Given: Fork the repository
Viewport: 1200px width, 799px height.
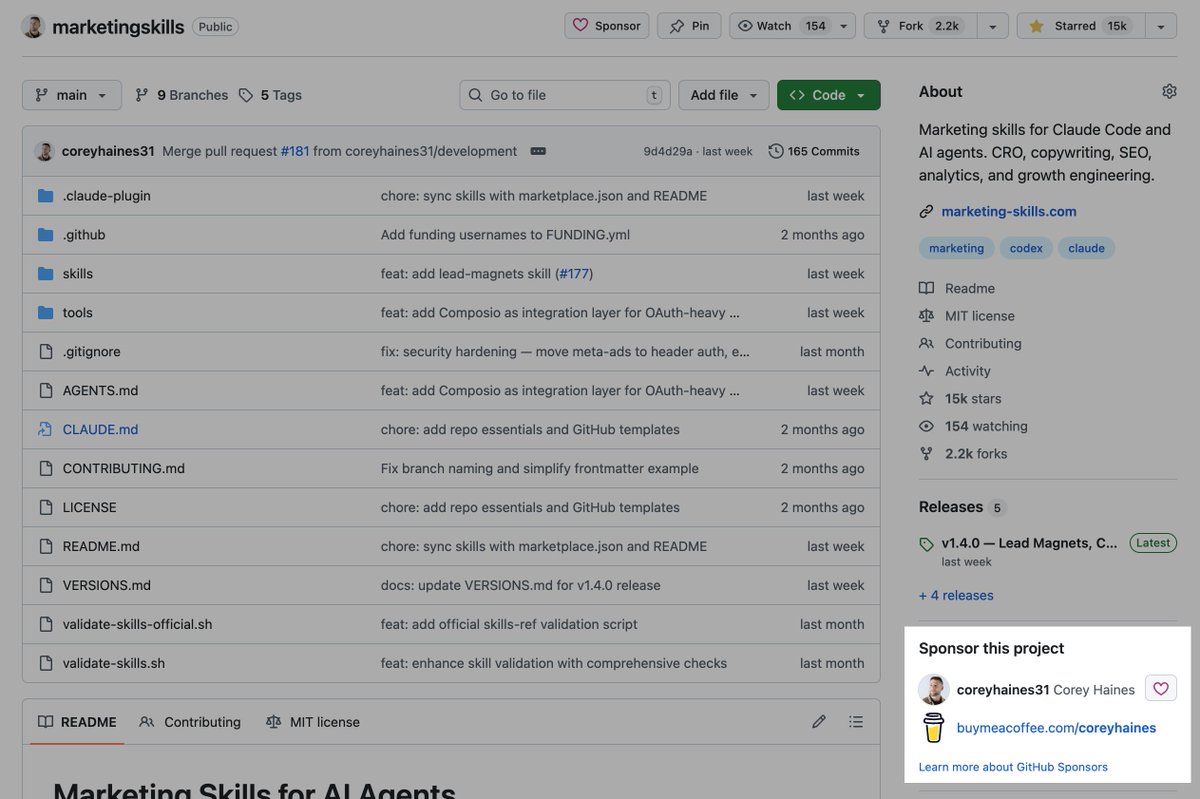Looking at the screenshot, I should coord(920,26).
